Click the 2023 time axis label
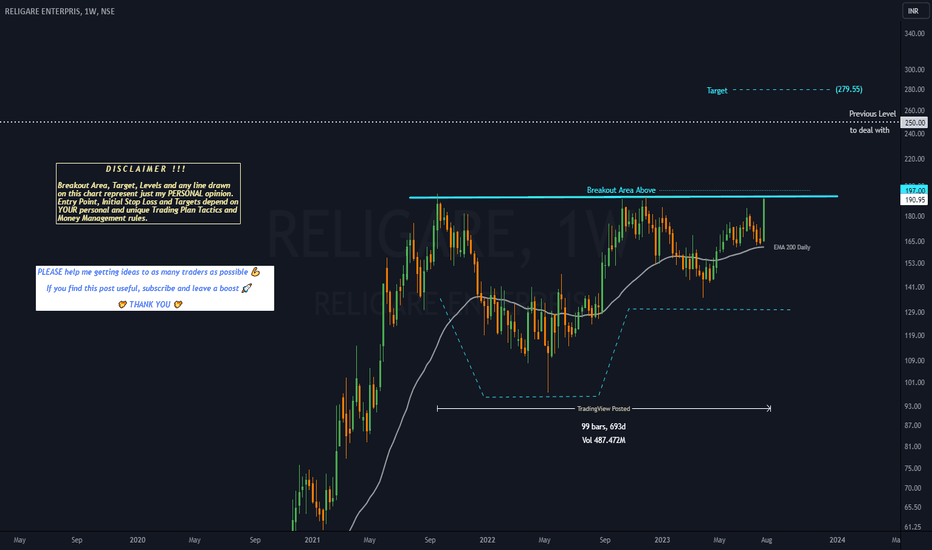932x550 pixels. [x=662, y=540]
